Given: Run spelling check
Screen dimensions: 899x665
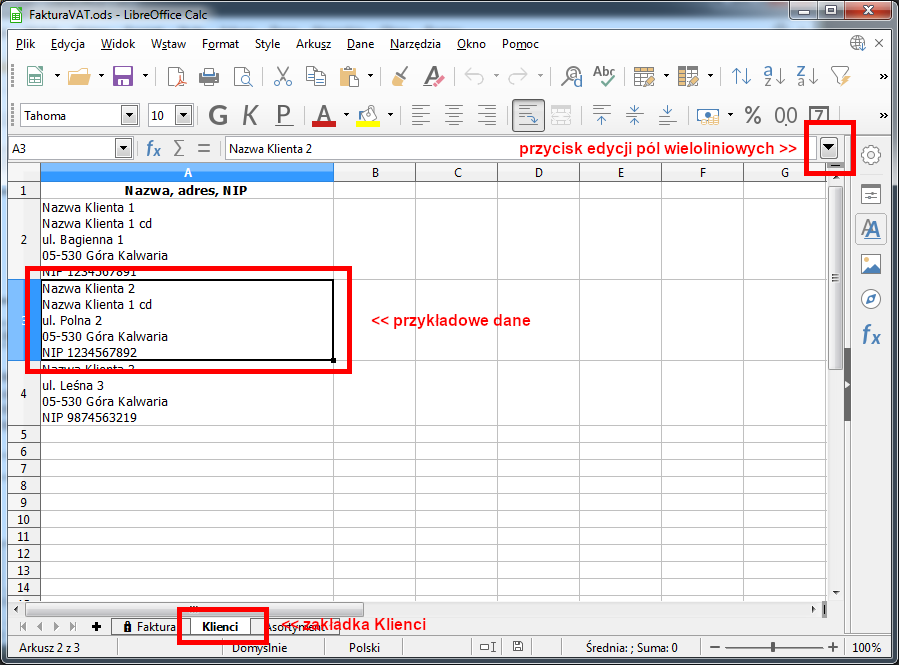Looking at the screenshot, I should click(x=604, y=76).
